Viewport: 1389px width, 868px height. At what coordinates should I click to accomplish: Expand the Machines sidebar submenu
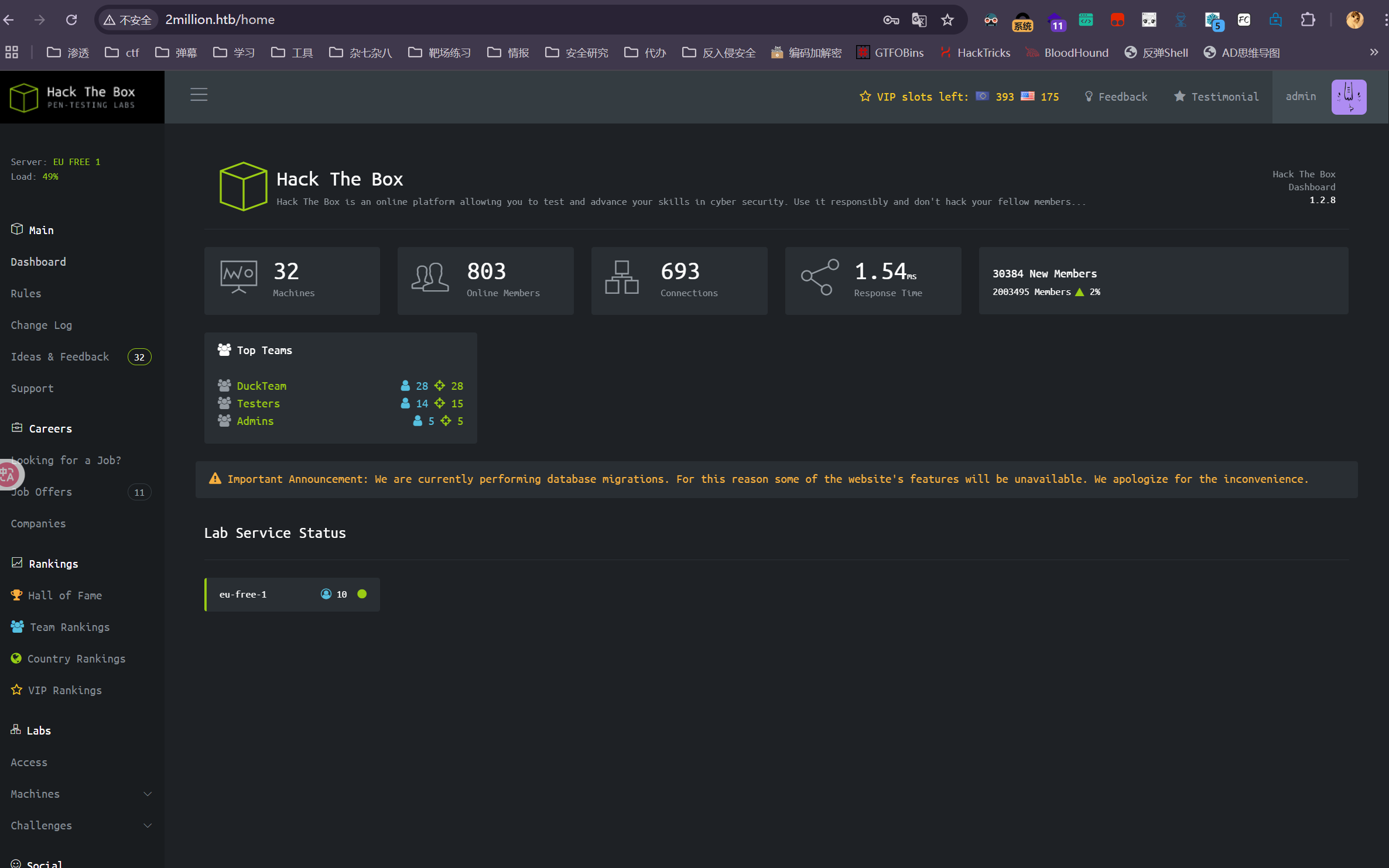(147, 794)
